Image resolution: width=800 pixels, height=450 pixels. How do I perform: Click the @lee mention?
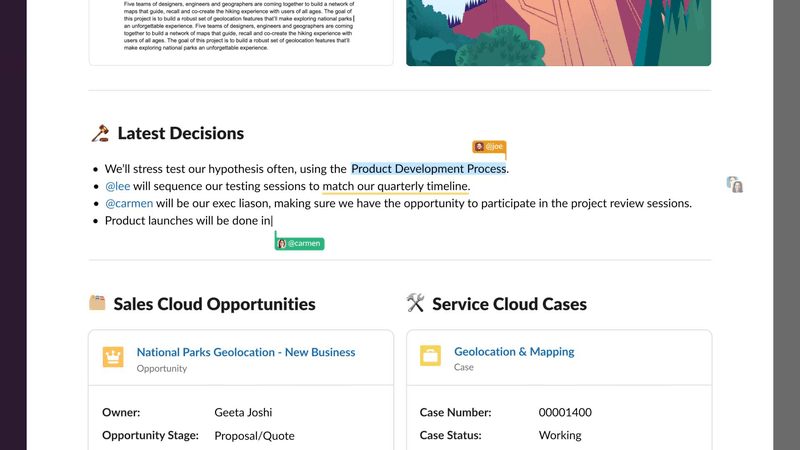pyautogui.click(x=117, y=186)
